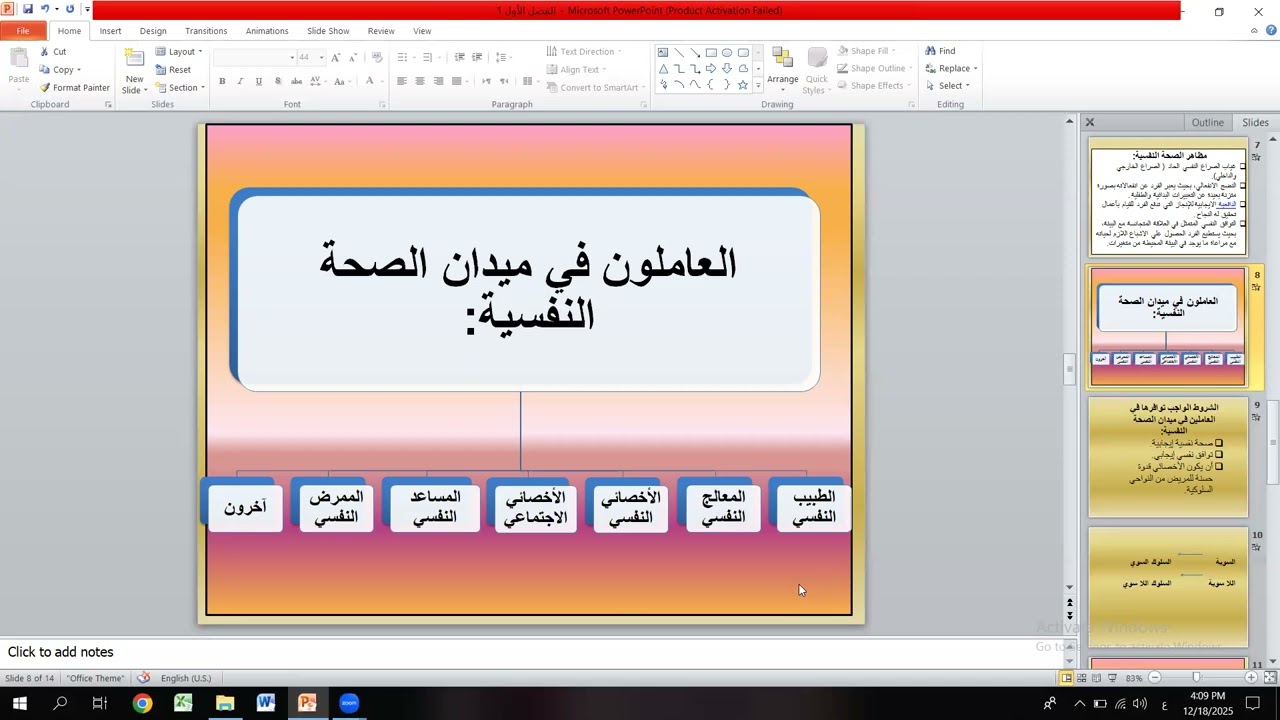Open the Select dropdown in Editing

947,86
